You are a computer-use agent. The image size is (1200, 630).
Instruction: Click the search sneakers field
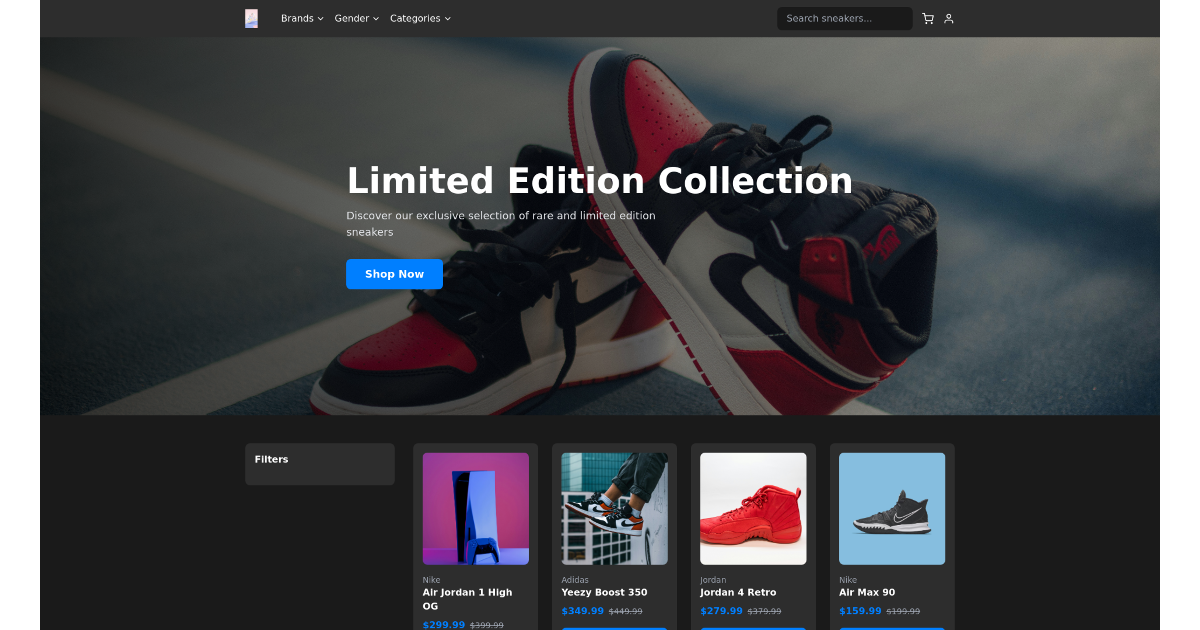point(844,18)
